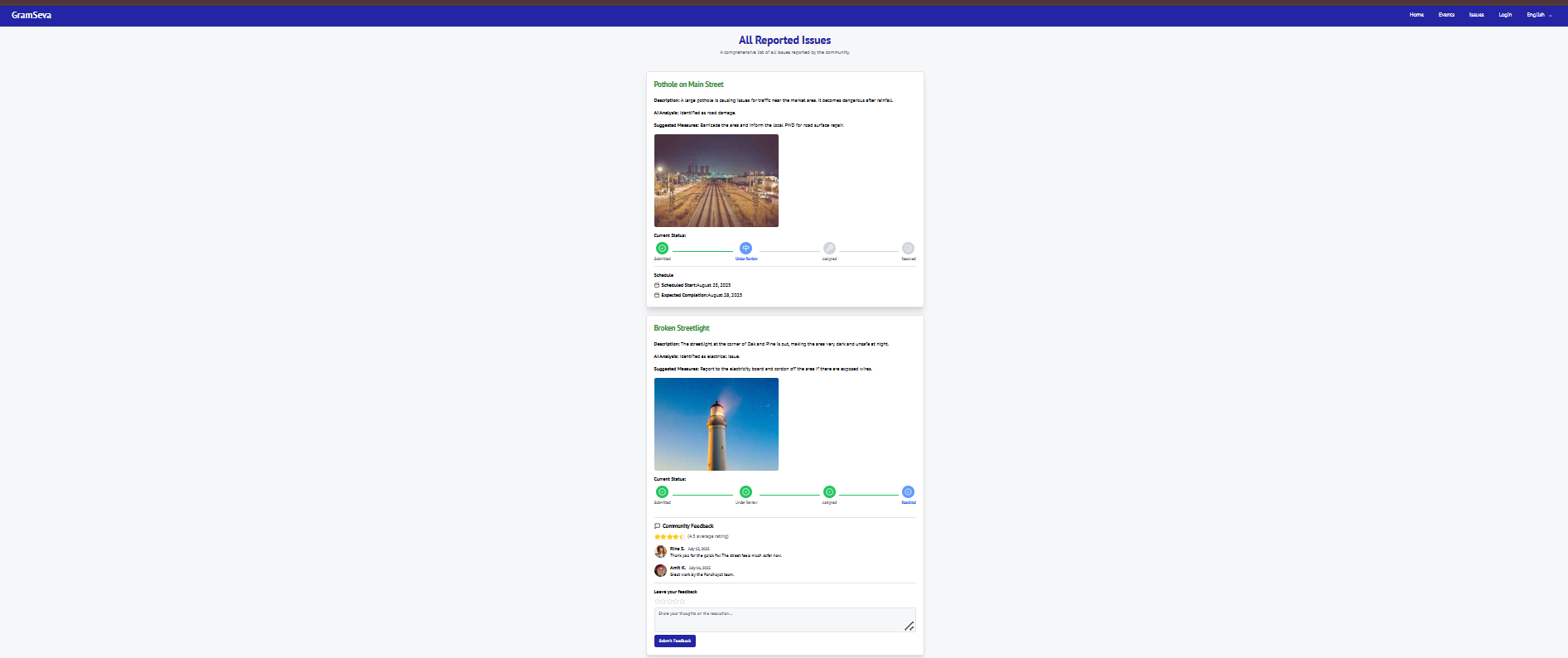Click 'Scheduled Start: August 25, 2025' text

click(x=696, y=285)
